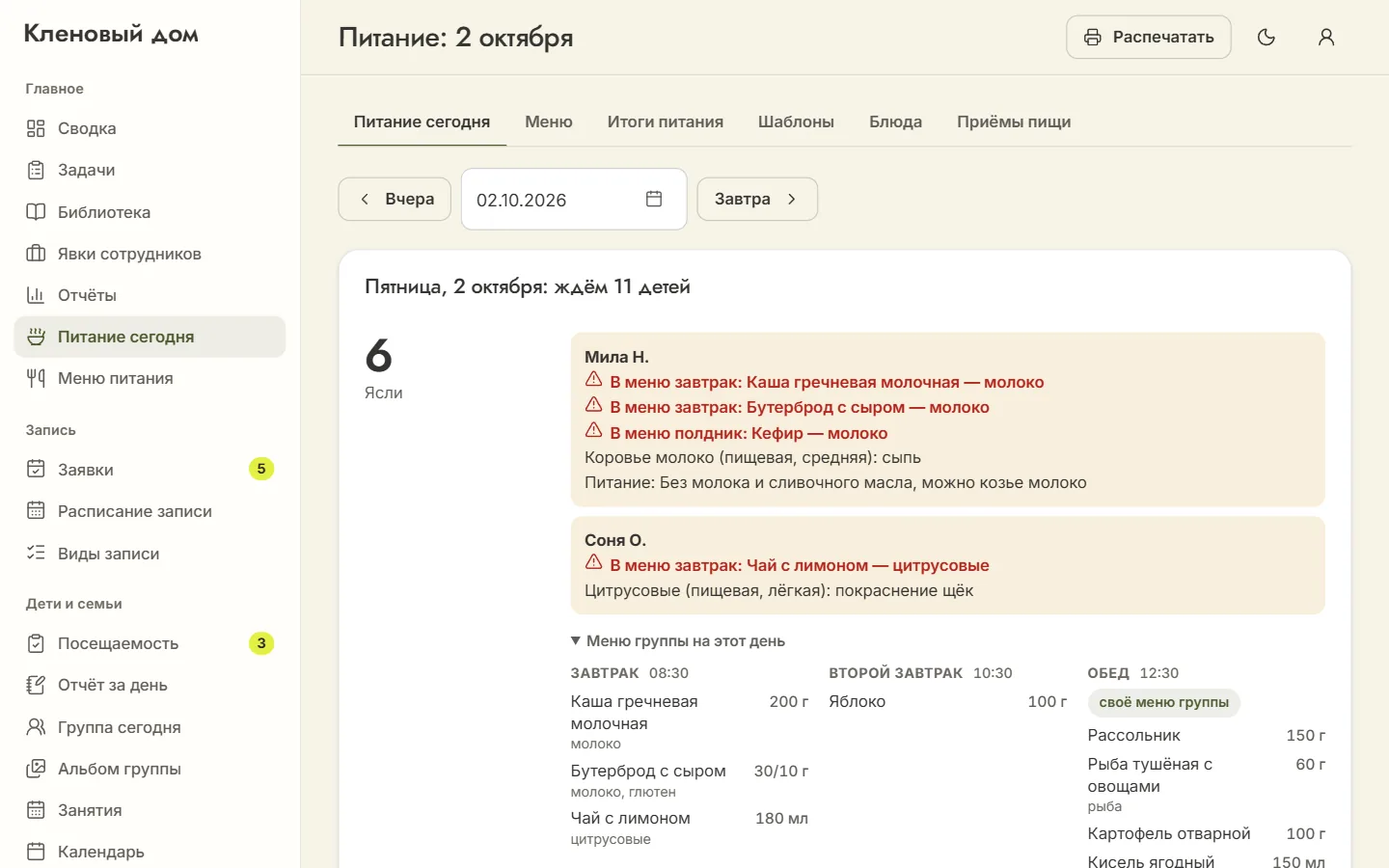Click child name Соня О.
Screen dimensions: 1389x868
click(x=615, y=540)
